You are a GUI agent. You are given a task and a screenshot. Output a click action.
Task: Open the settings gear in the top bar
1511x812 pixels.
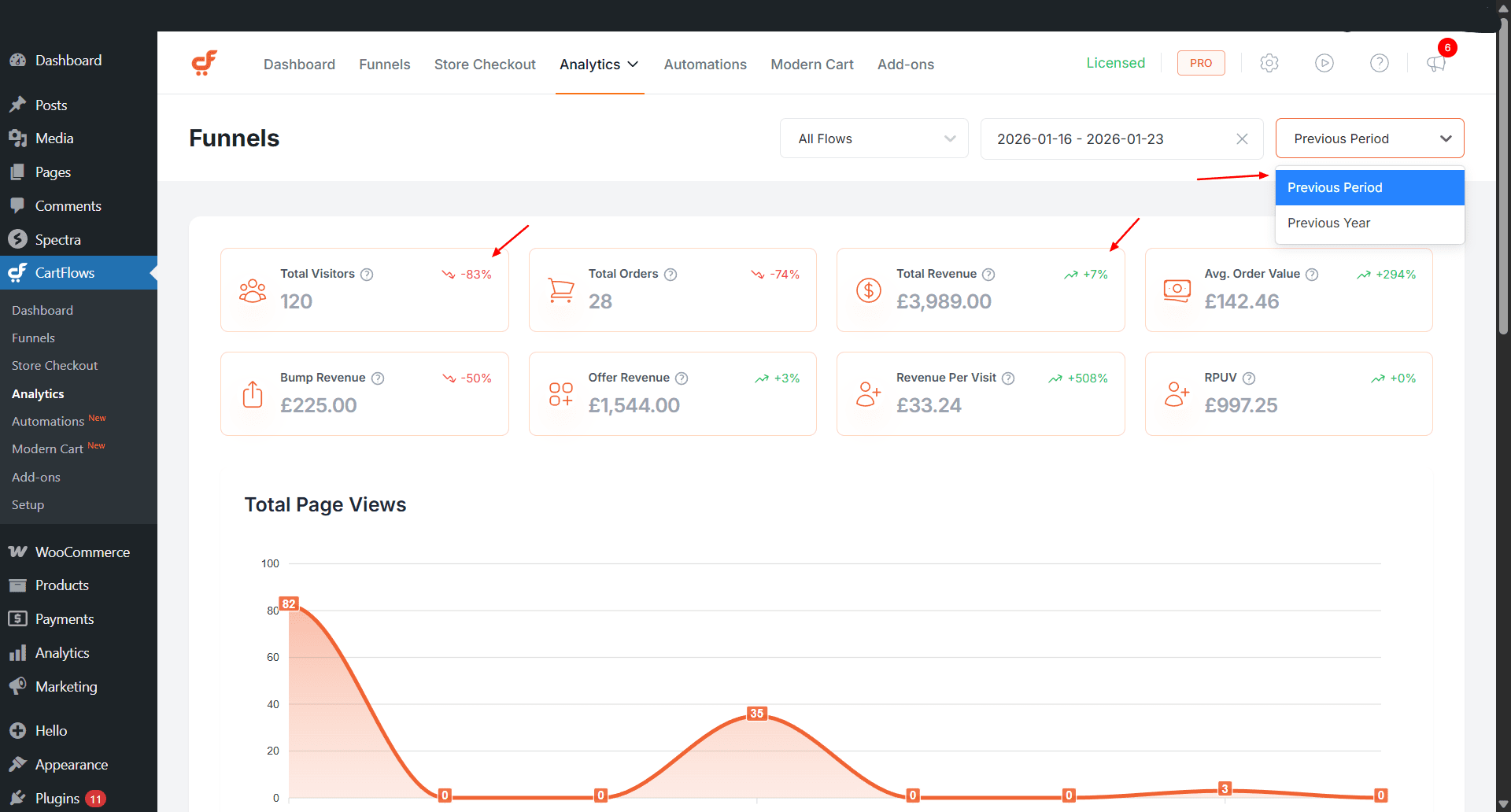click(1269, 63)
